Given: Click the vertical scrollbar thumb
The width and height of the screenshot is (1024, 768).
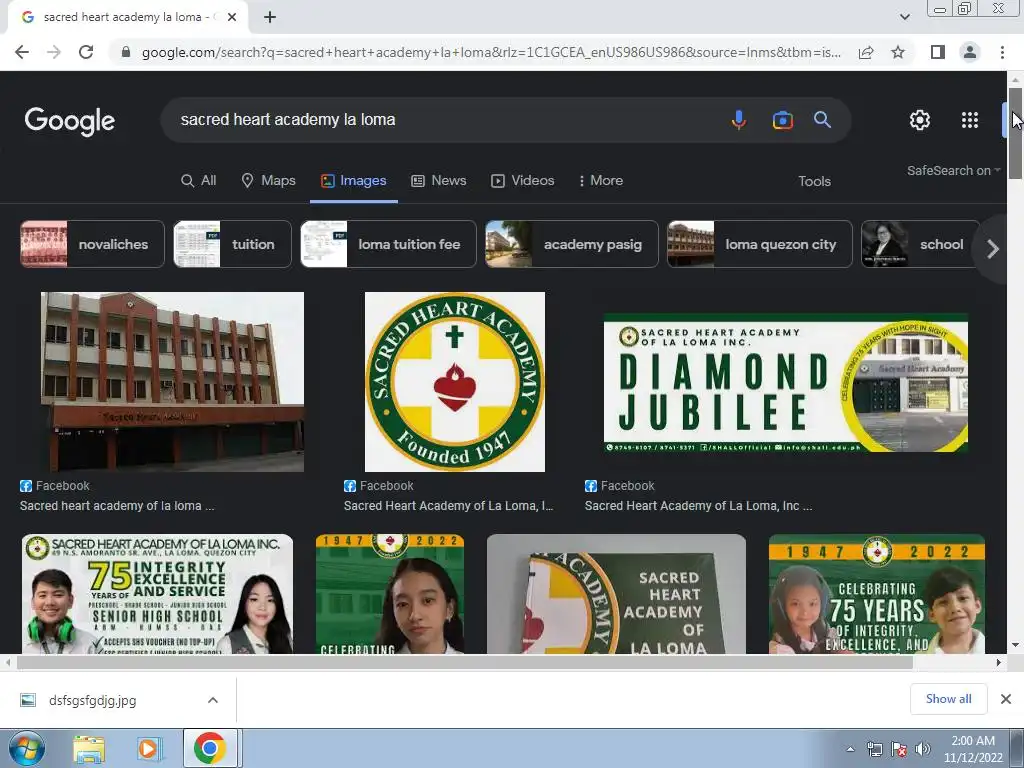Looking at the screenshot, I should [1015, 133].
